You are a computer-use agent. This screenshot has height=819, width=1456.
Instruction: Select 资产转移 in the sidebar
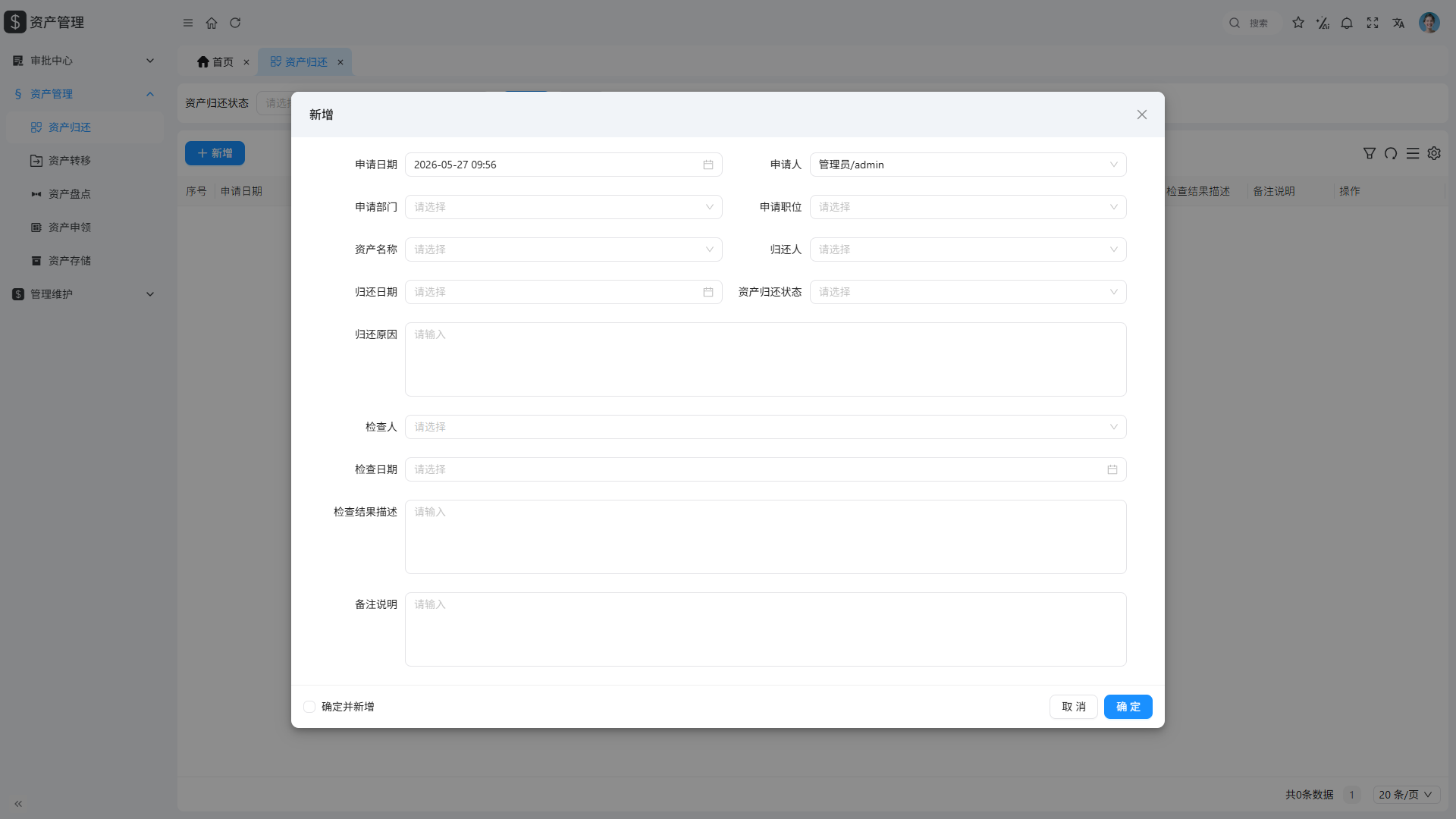click(x=83, y=161)
